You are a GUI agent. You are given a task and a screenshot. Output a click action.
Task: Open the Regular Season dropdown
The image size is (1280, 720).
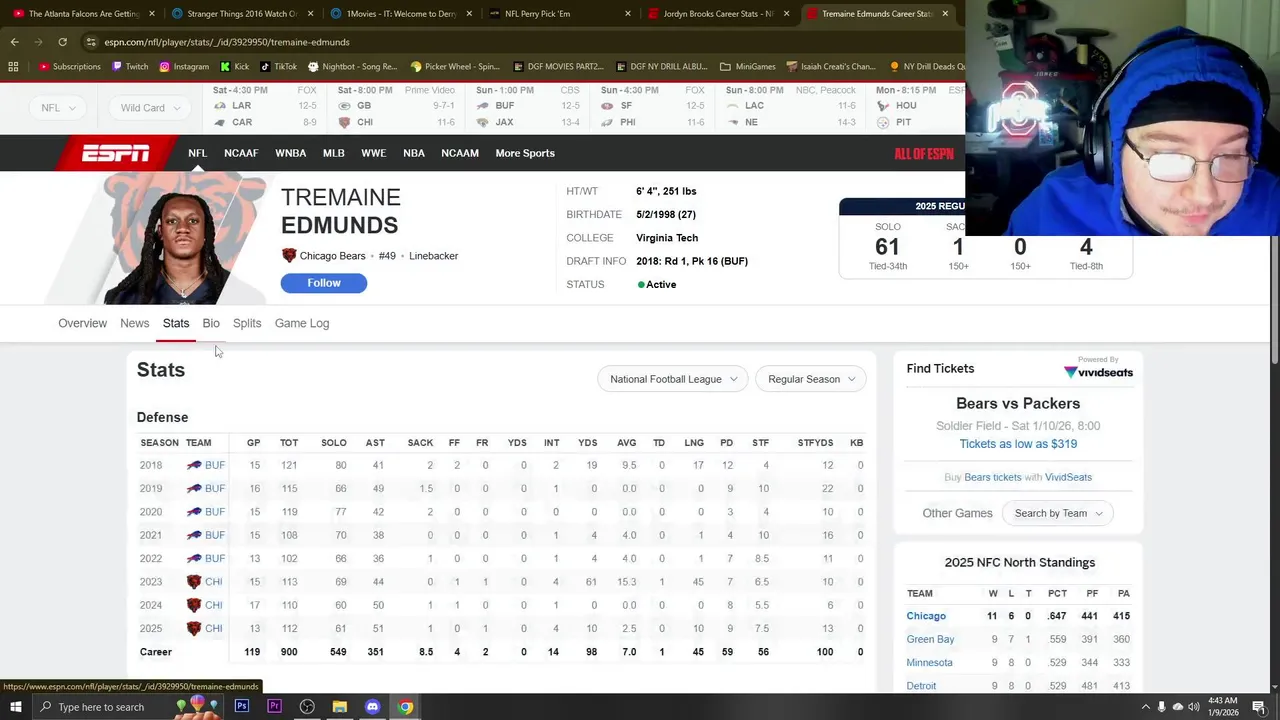pyautogui.click(x=811, y=379)
